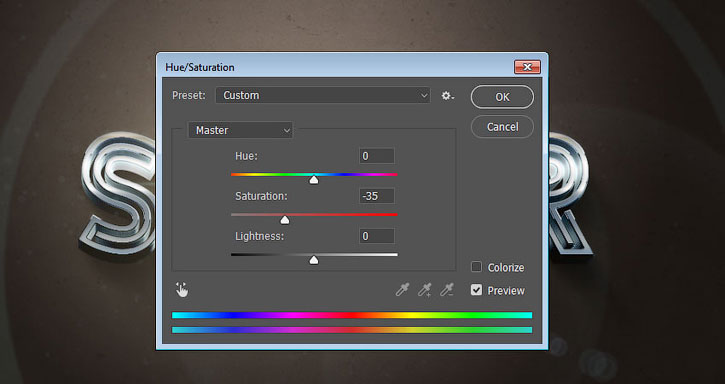
Task: Click the Lightness: label
Action: [x=259, y=236]
